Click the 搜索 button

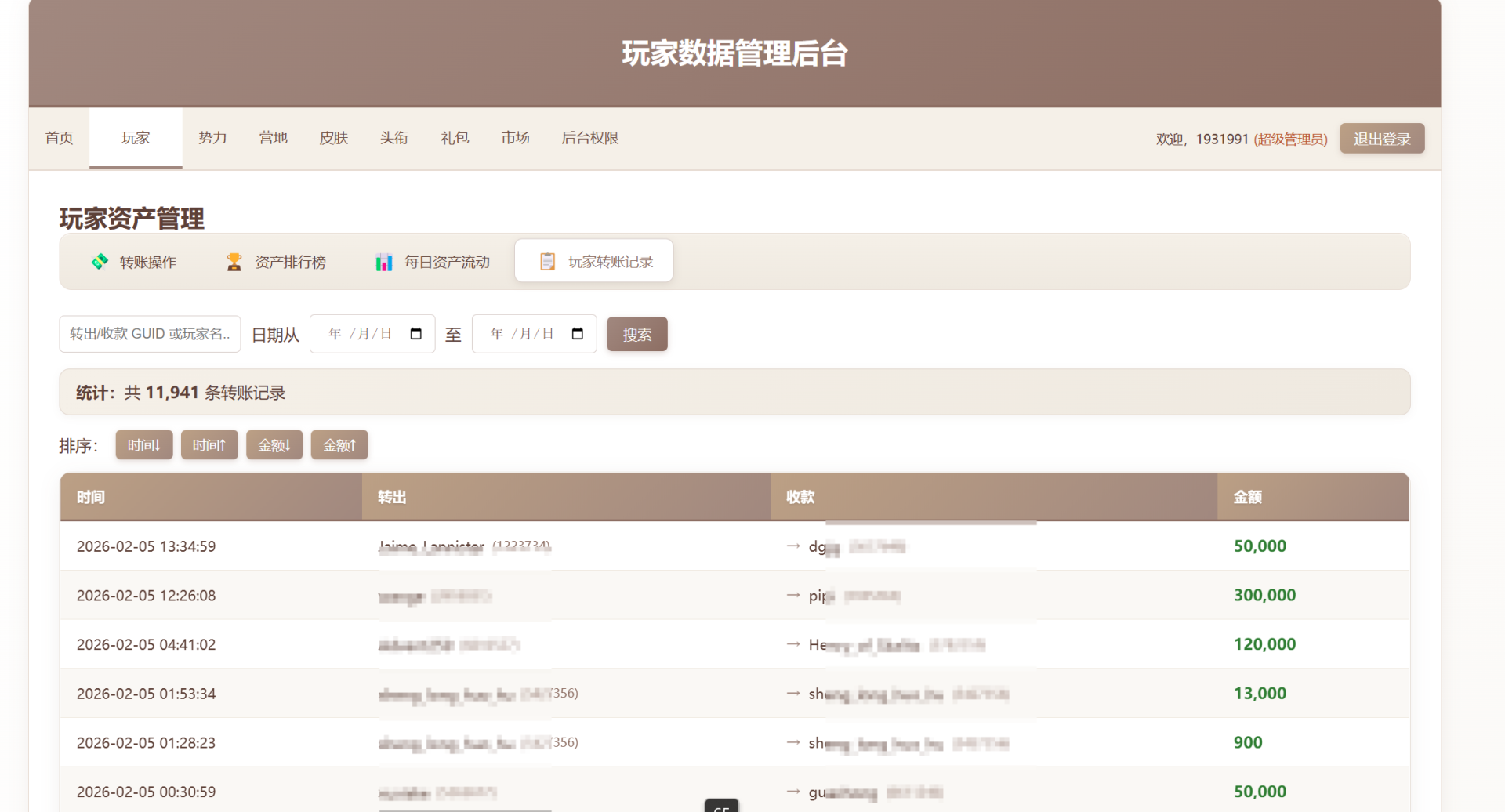pyautogui.click(x=637, y=335)
